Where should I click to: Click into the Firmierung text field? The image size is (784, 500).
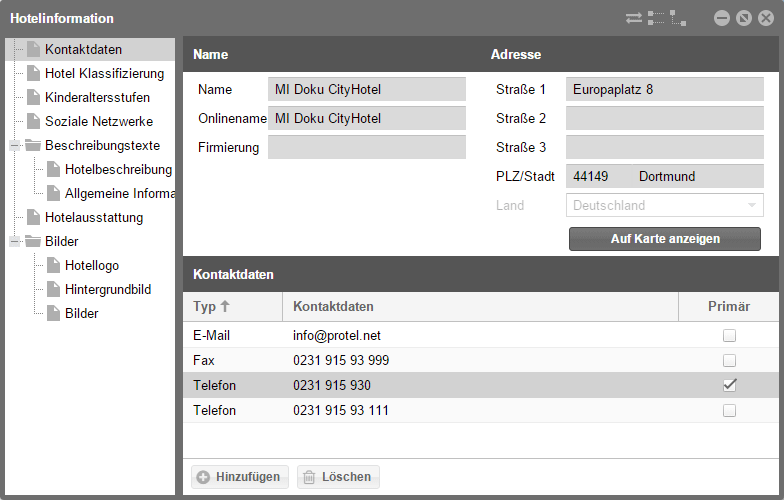click(x=366, y=148)
